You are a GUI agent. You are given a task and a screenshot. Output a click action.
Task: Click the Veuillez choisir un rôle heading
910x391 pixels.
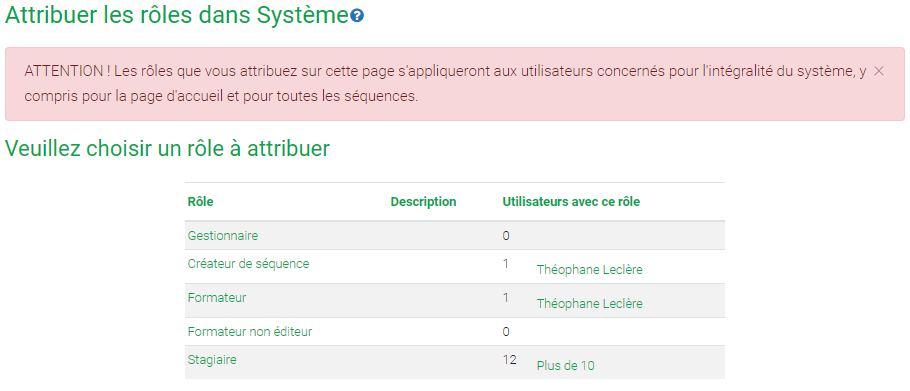click(167, 149)
